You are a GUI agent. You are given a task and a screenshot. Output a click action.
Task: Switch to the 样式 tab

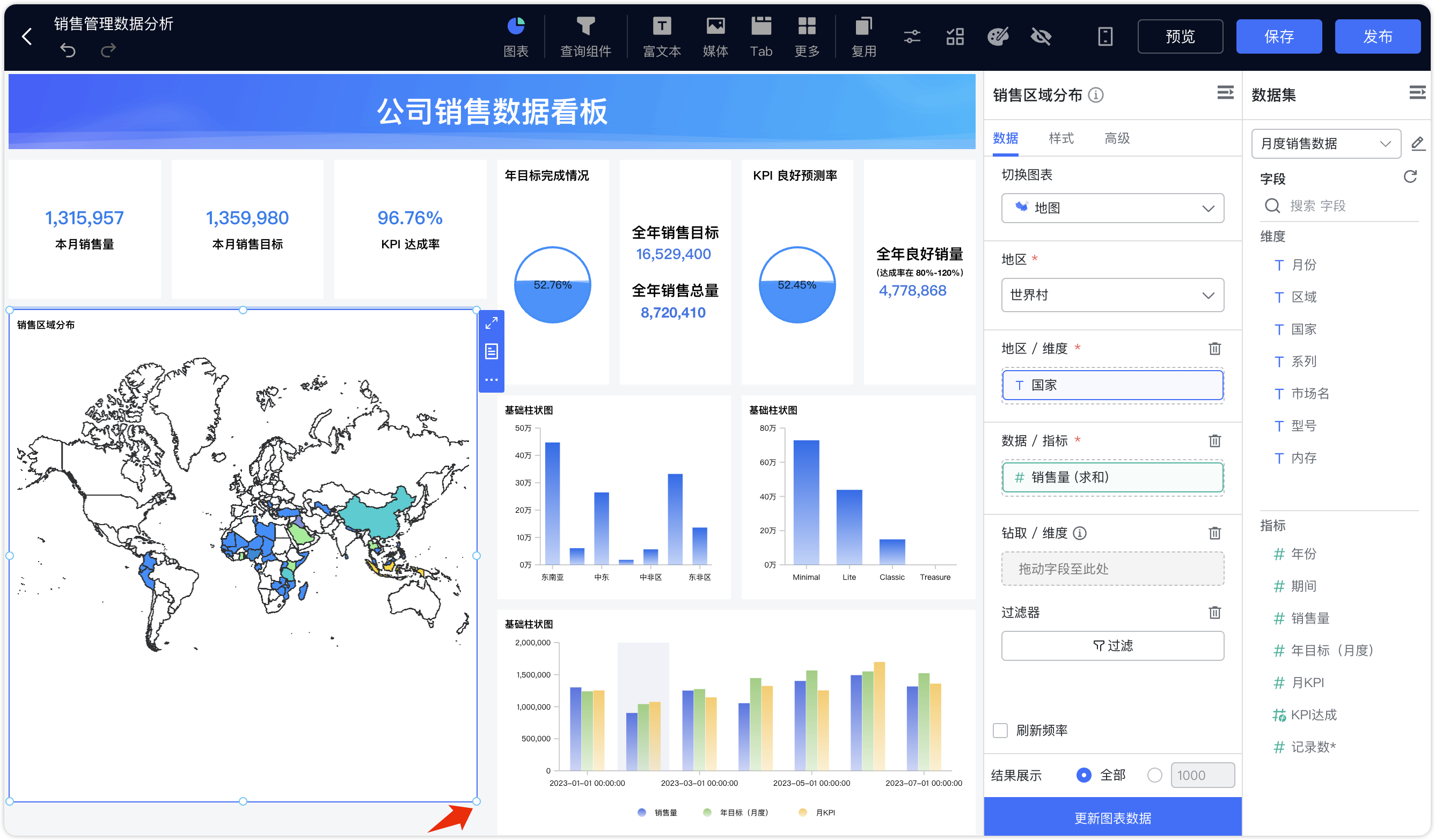[1061, 138]
